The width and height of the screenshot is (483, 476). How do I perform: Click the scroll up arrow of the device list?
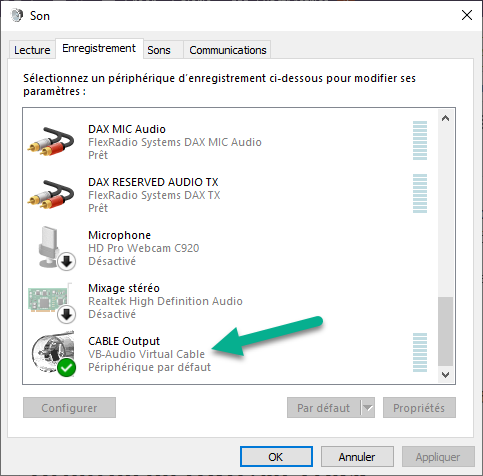(x=445, y=118)
